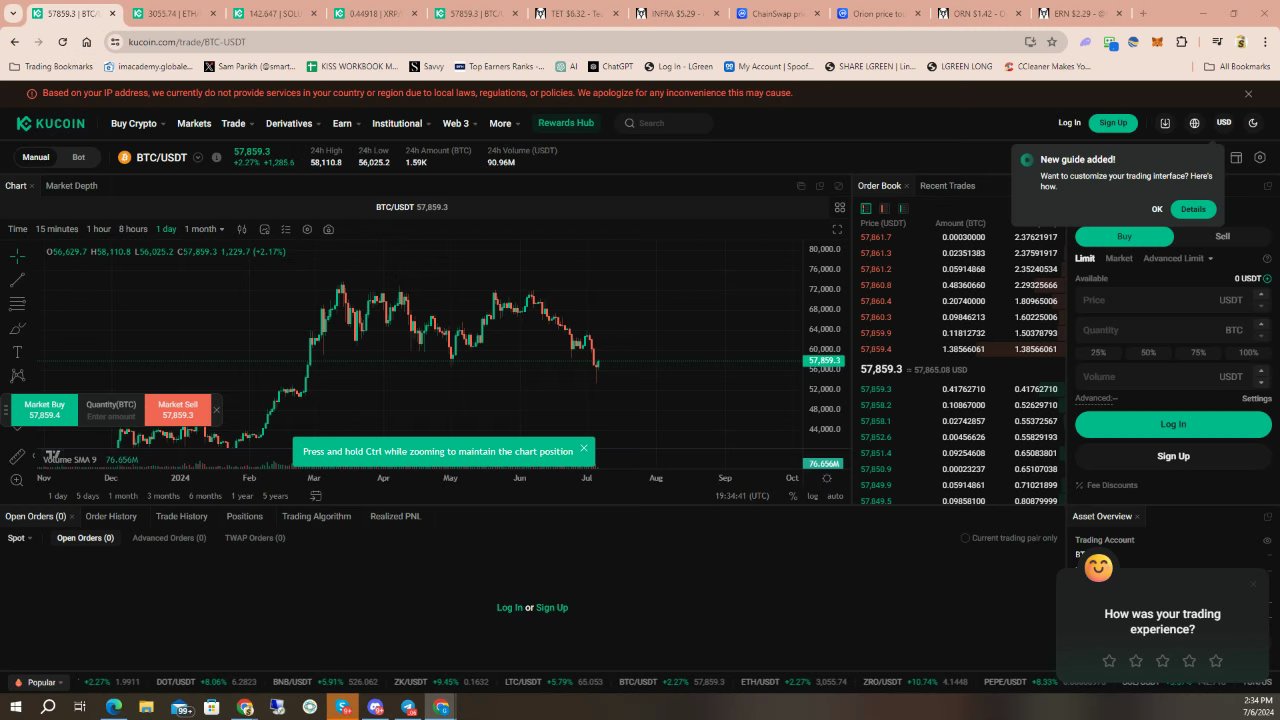Switch trading mode to Bot
Viewport: 1280px width, 720px height.
tap(78, 157)
